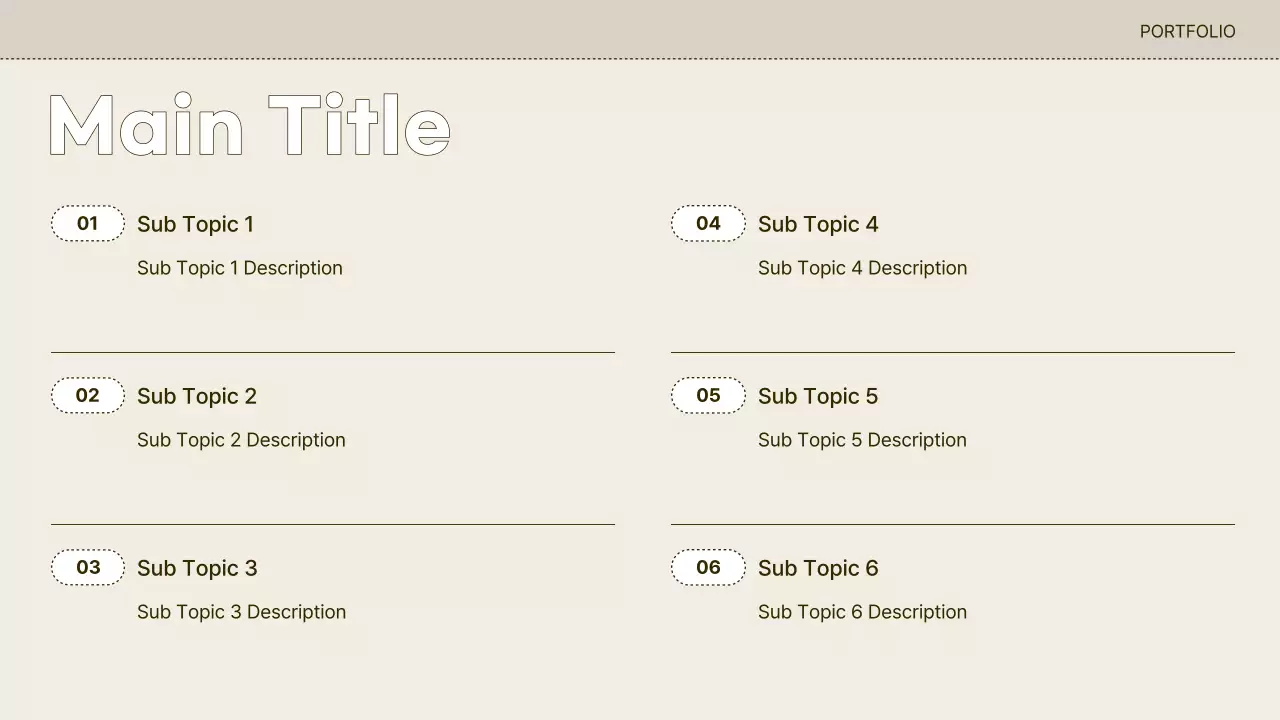Click the Sub Topic 5 Description text
The height and width of the screenshot is (720, 1280).
862,440
